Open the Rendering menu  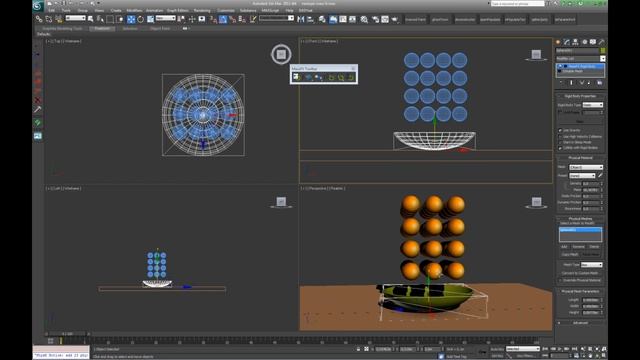(202, 11)
